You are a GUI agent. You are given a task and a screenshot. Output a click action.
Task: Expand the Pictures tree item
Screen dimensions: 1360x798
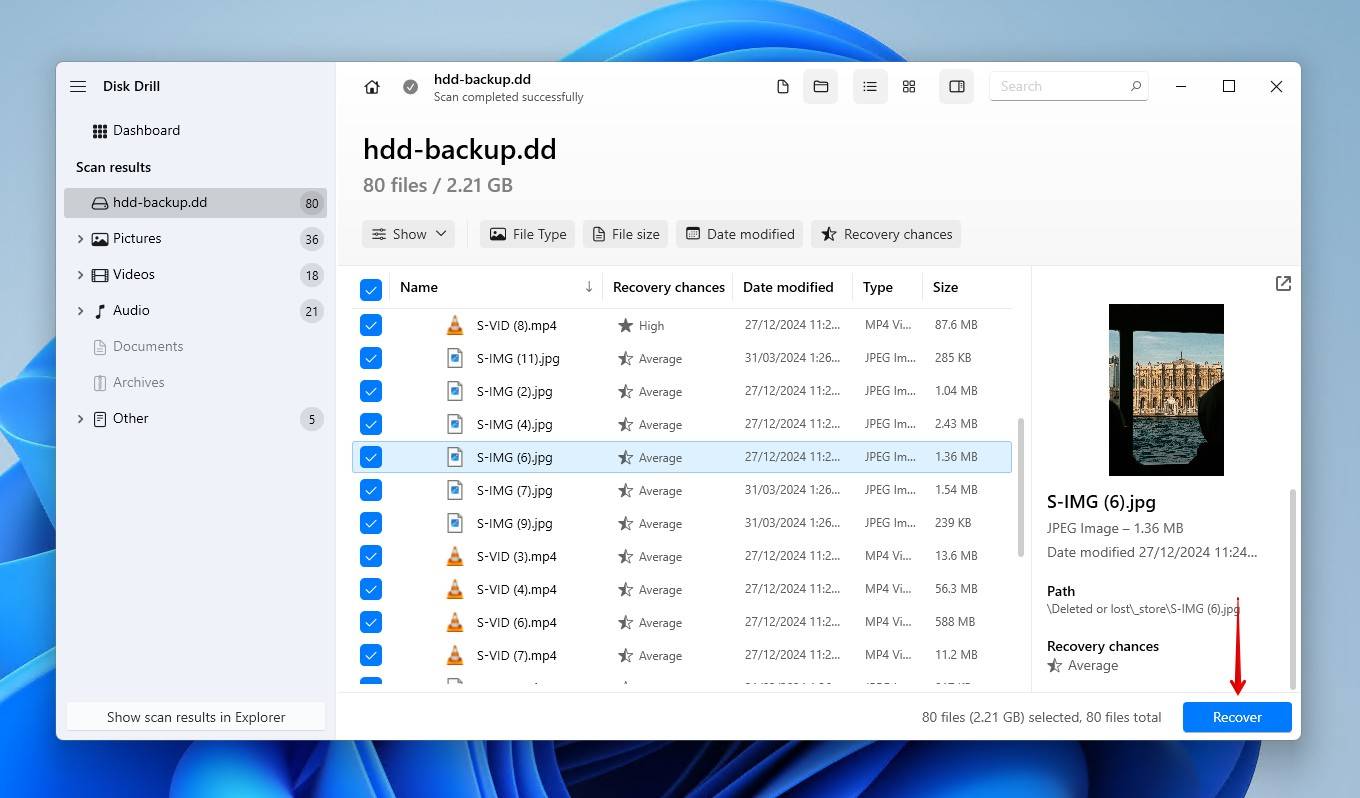[x=81, y=239]
